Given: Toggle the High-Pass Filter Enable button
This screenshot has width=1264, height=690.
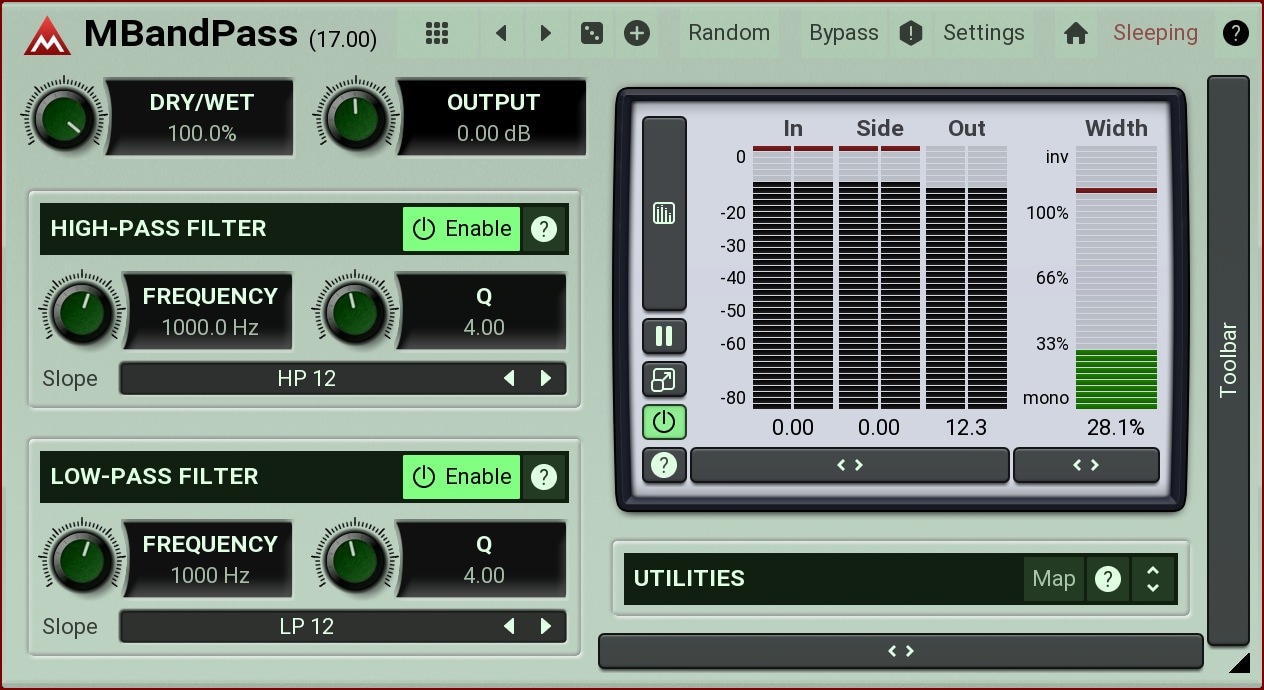Looking at the screenshot, I should (x=462, y=229).
